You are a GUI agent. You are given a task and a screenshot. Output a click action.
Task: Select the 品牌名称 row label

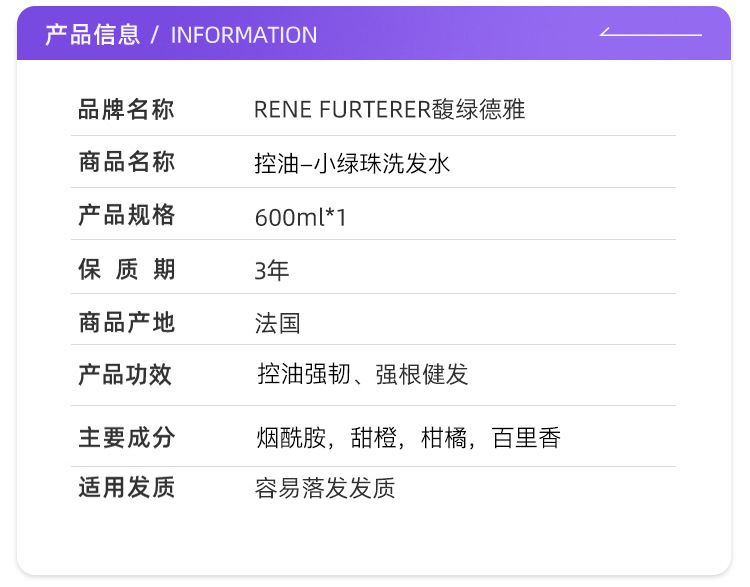tap(127, 110)
